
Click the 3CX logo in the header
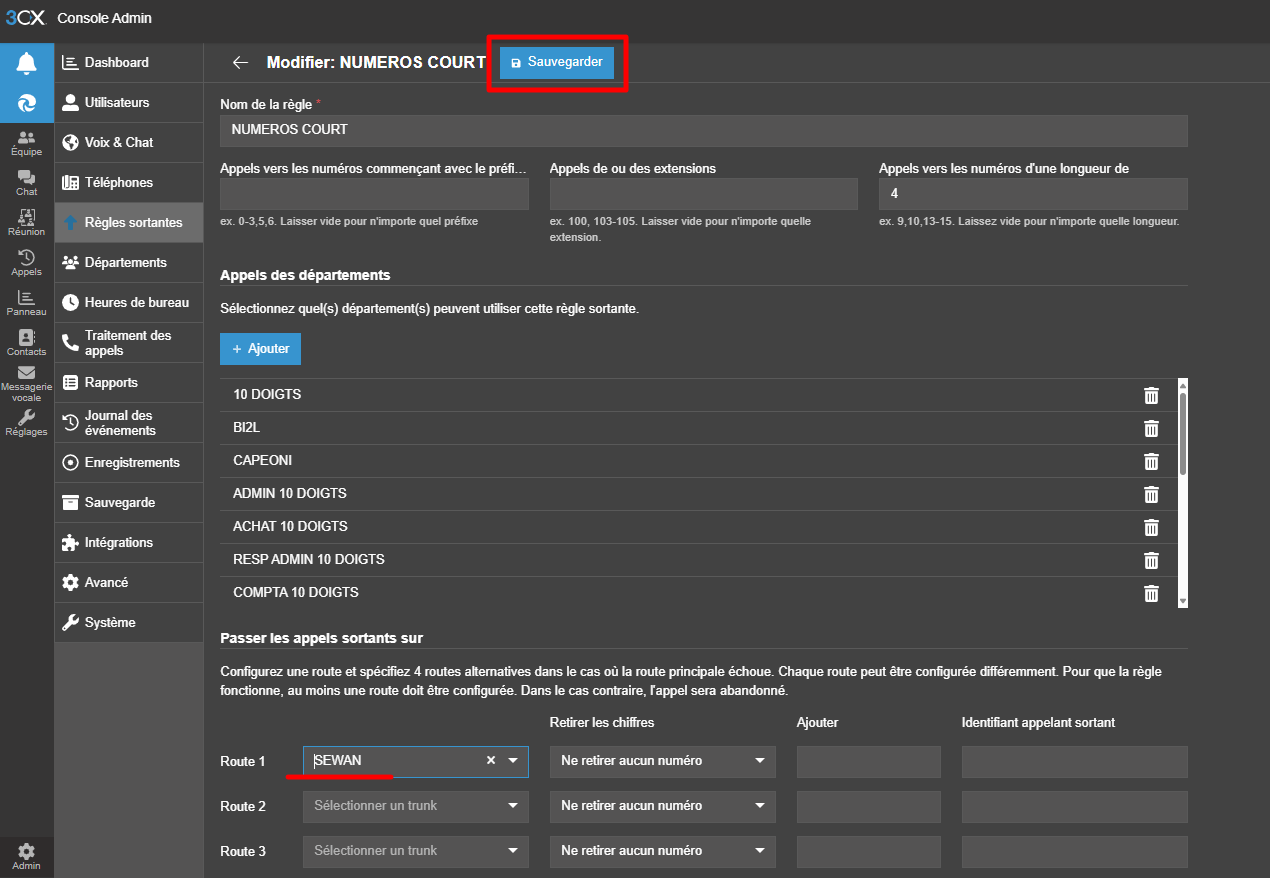pos(25,18)
